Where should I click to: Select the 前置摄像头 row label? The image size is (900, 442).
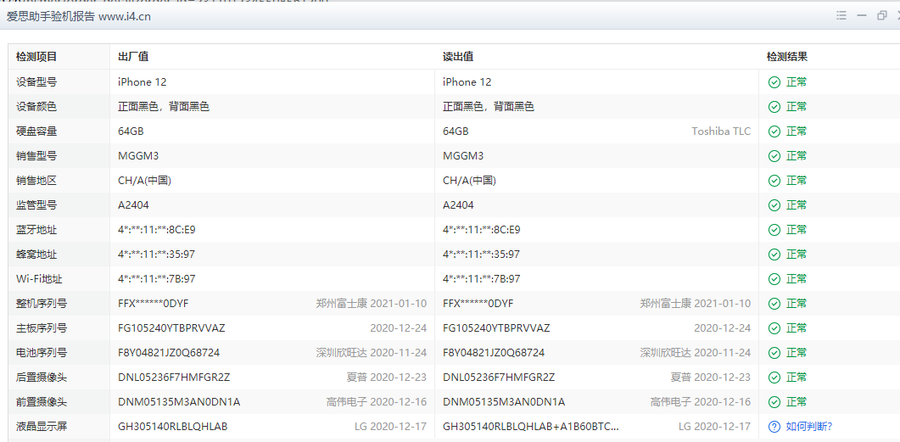click(x=41, y=402)
